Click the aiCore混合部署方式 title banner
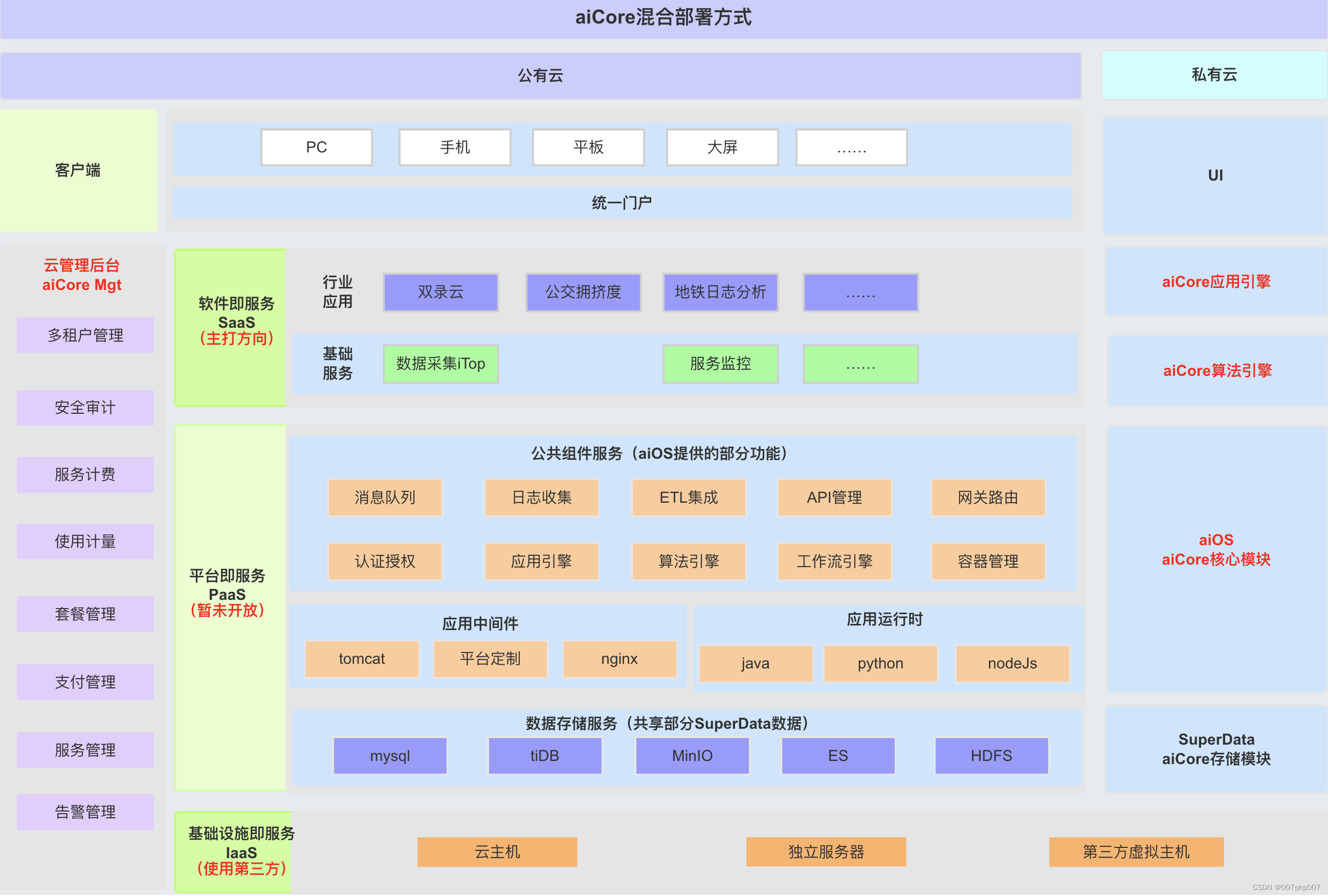This screenshot has width=1328, height=896. pos(663,18)
